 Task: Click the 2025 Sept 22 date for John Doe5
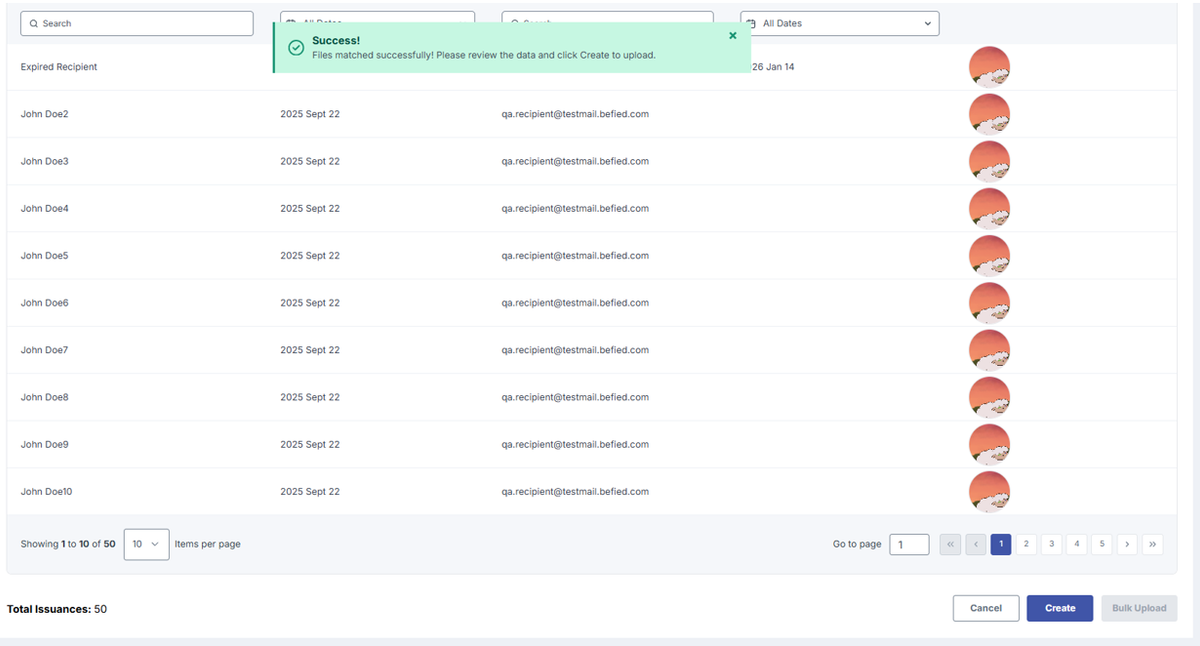click(310, 255)
